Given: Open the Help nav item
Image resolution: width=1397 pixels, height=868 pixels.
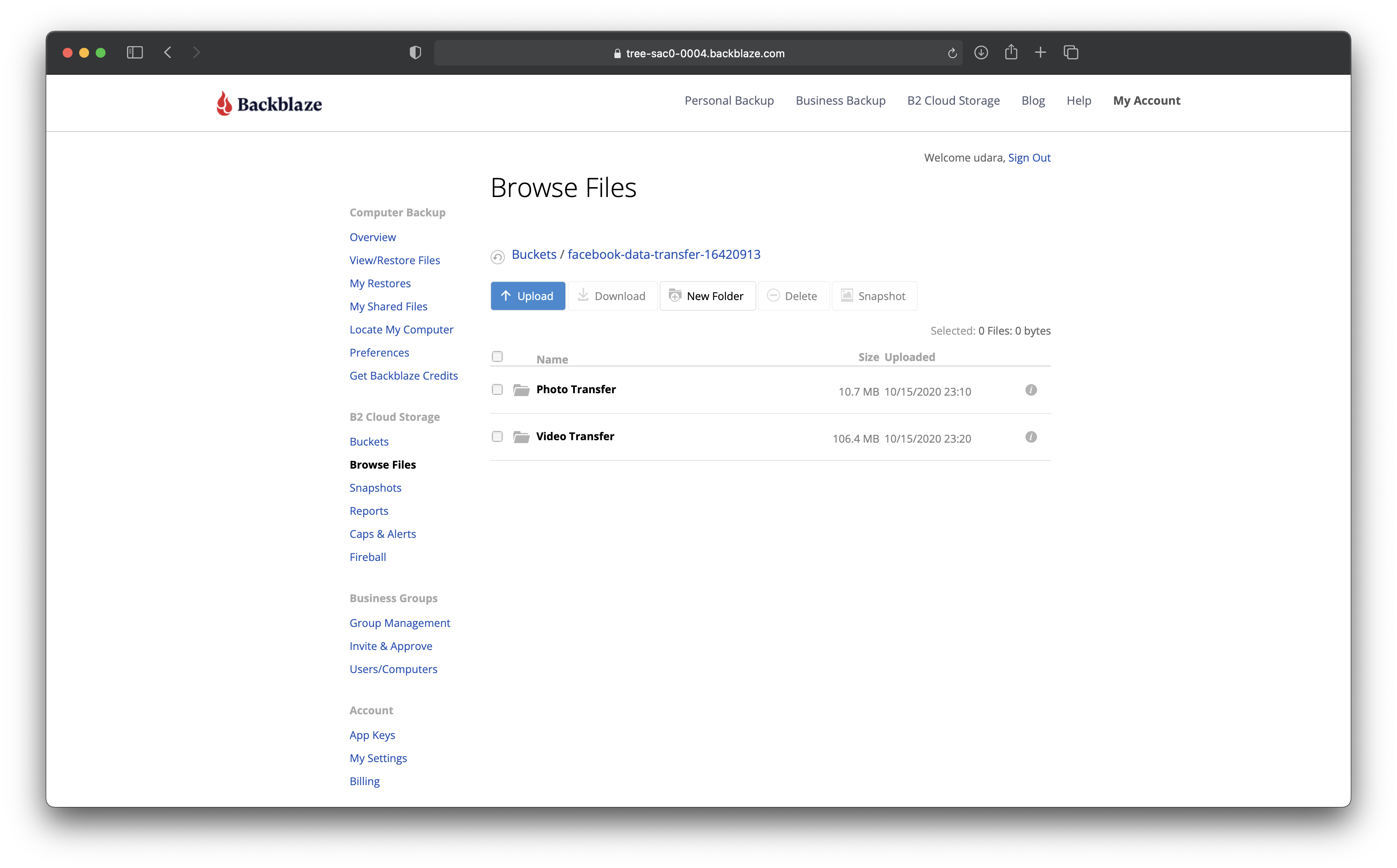Looking at the screenshot, I should [1078, 101].
